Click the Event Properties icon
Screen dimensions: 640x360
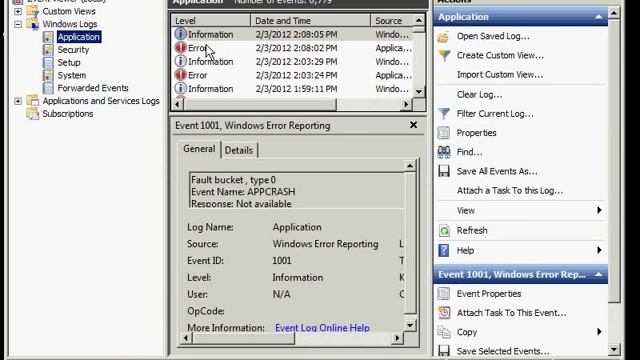pos(444,293)
